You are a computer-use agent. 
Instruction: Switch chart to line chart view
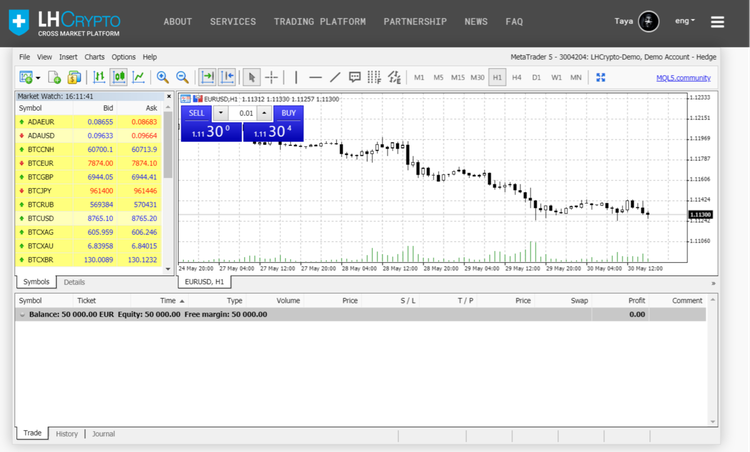(x=138, y=77)
